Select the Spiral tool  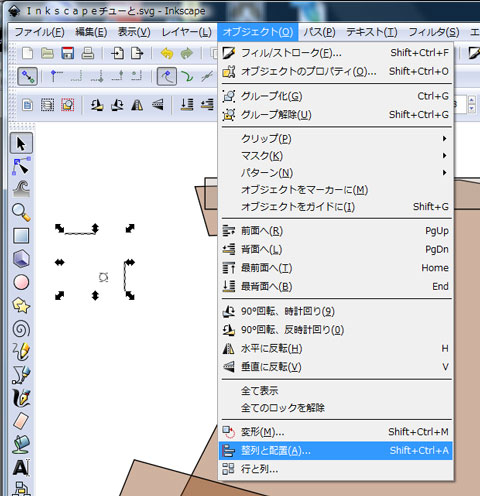click(x=21, y=329)
